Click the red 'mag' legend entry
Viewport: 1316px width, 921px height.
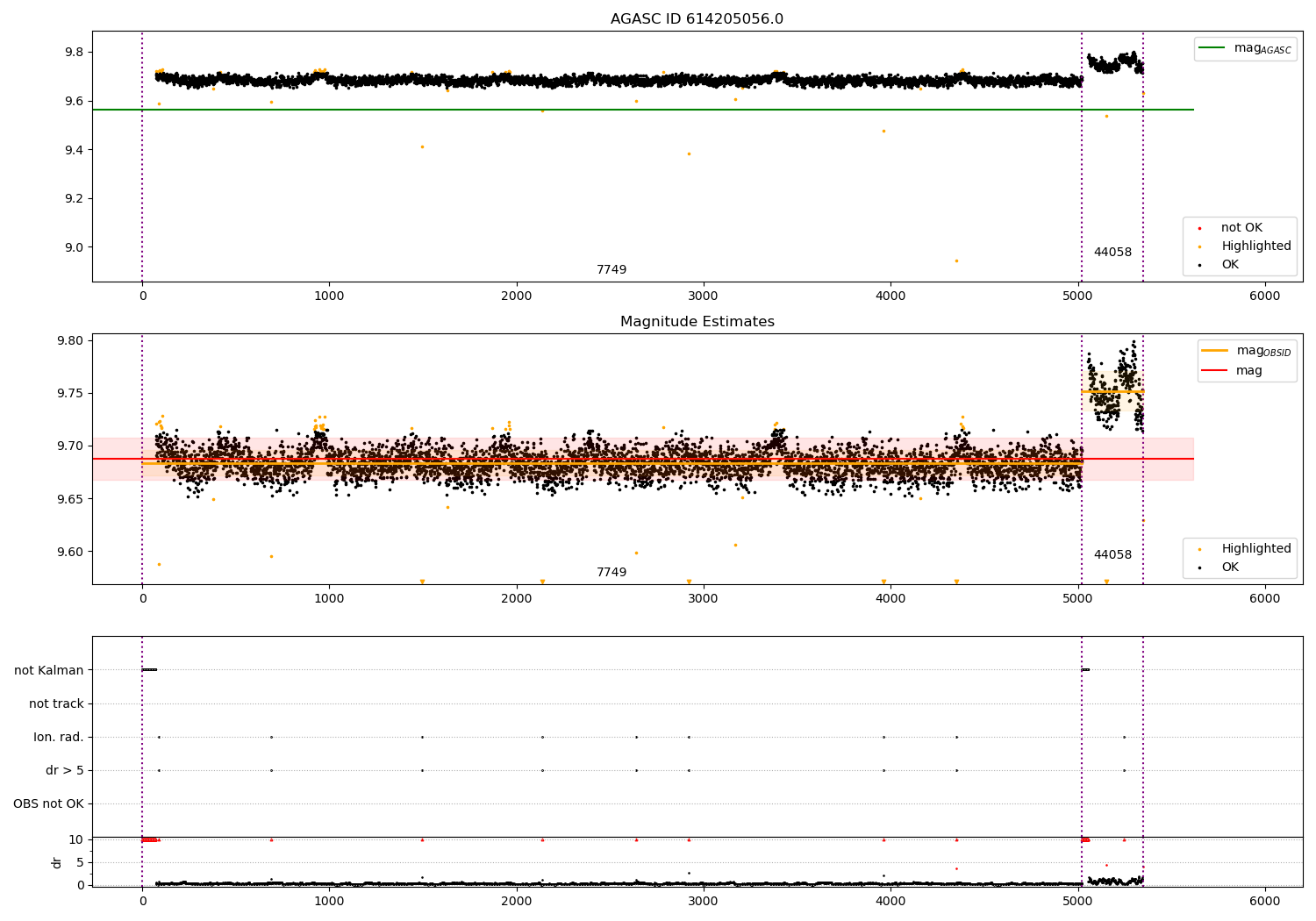(x=1233, y=370)
